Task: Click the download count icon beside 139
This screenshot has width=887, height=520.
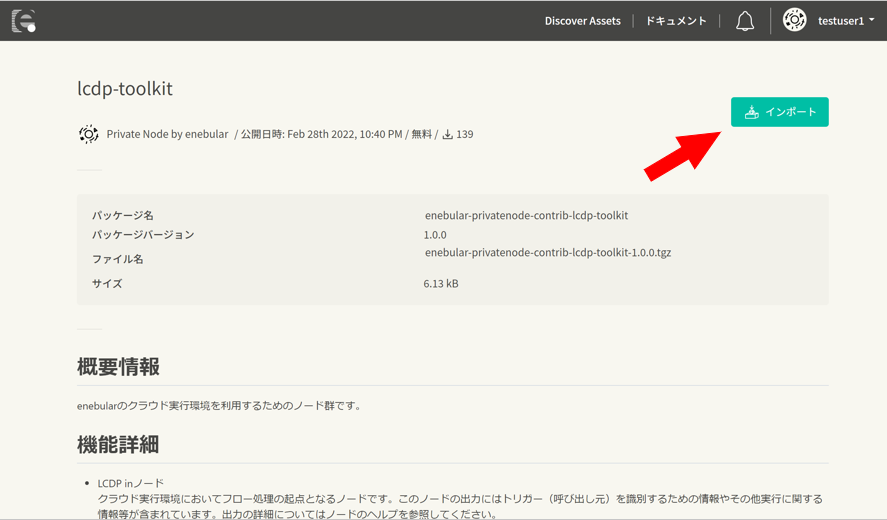Action: [x=447, y=135]
